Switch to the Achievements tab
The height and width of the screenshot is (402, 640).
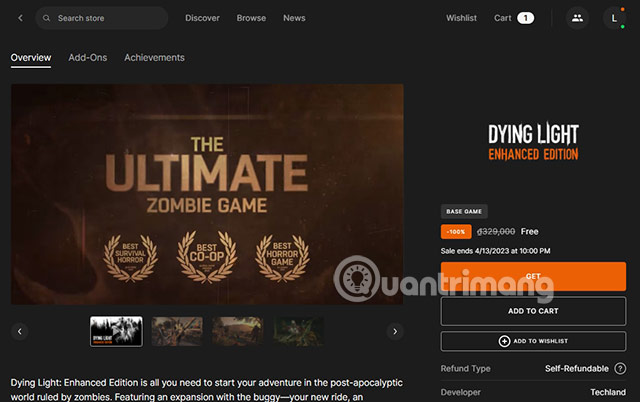(x=154, y=58)
